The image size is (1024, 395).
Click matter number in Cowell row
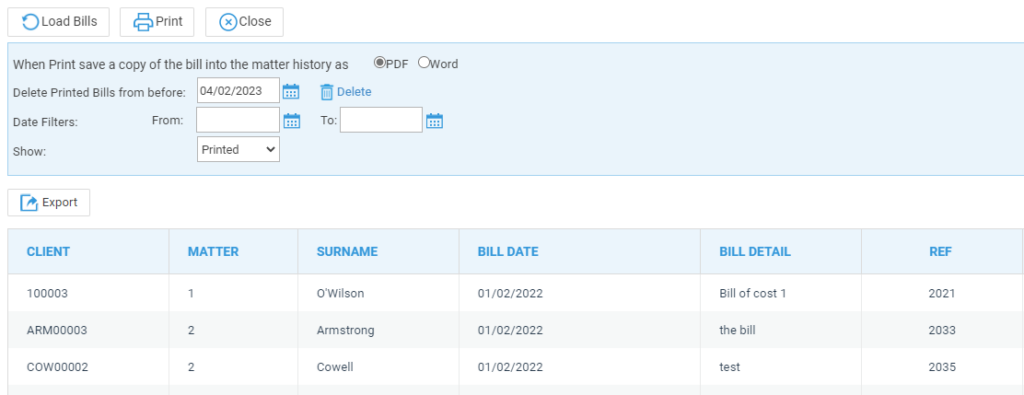191,367
